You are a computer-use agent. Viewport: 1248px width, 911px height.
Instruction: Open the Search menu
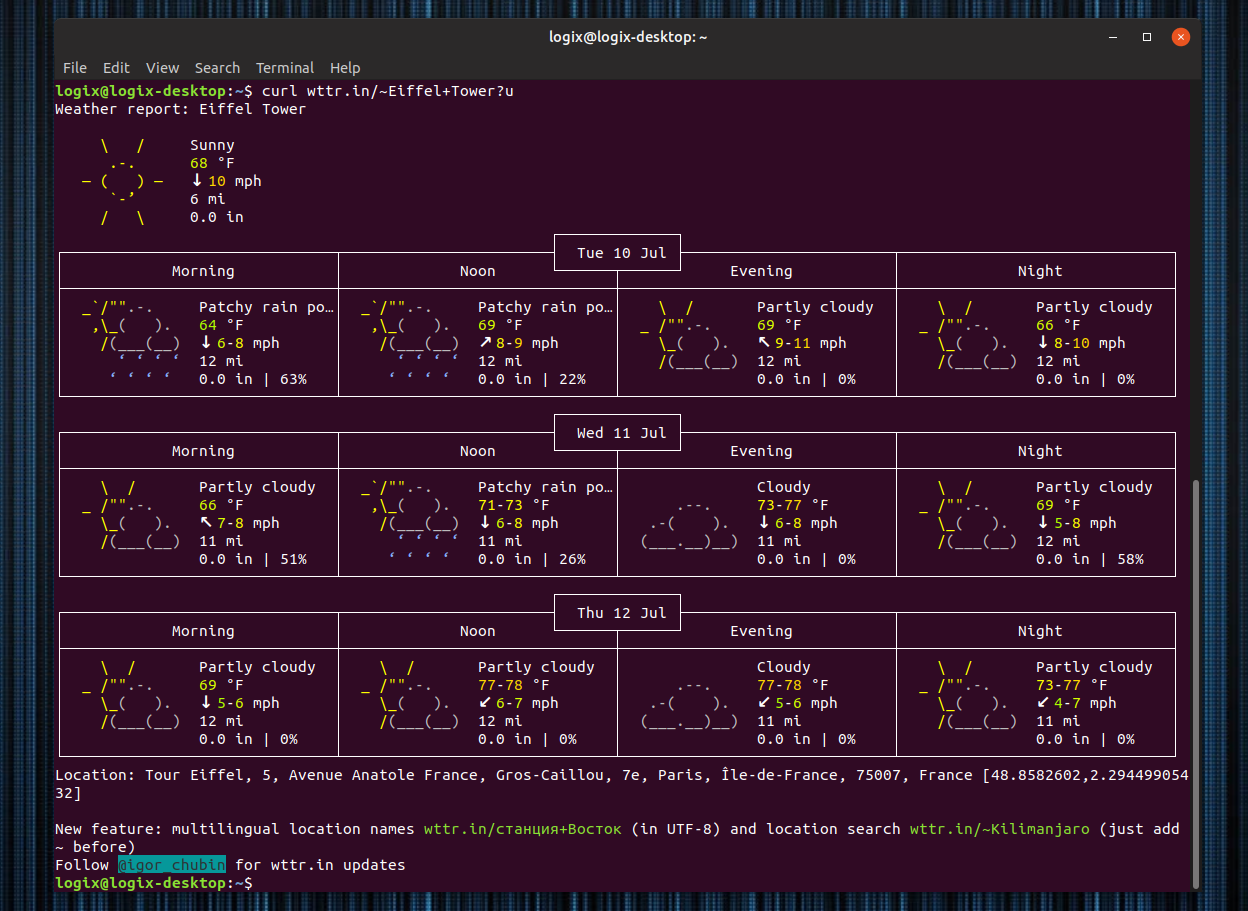pos(217,67)
